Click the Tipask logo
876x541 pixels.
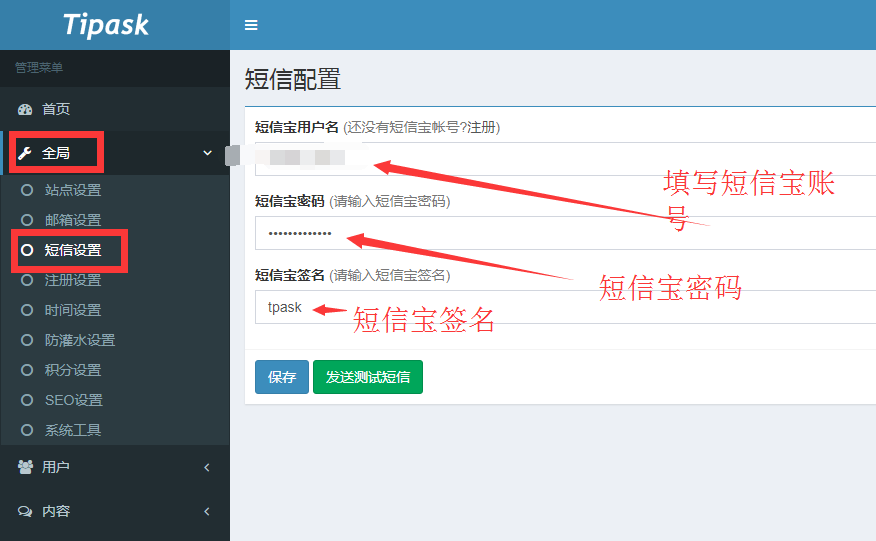[105, 25]
